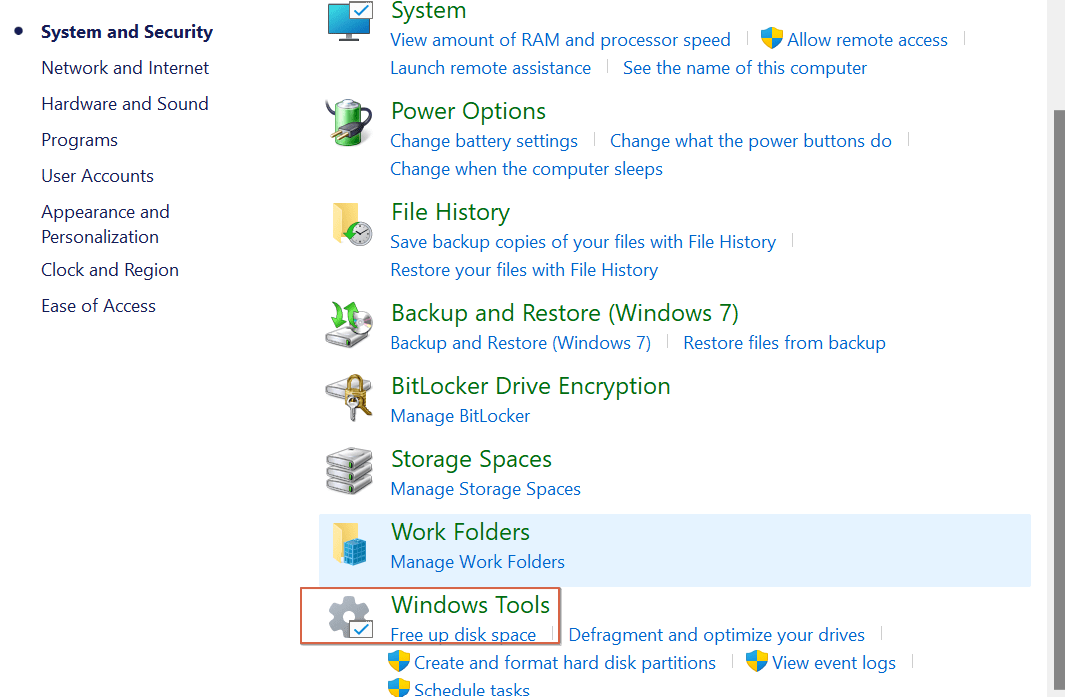Click the Work Folders icon
Viewport: 1065px width, 697px height.
(350, 545)
